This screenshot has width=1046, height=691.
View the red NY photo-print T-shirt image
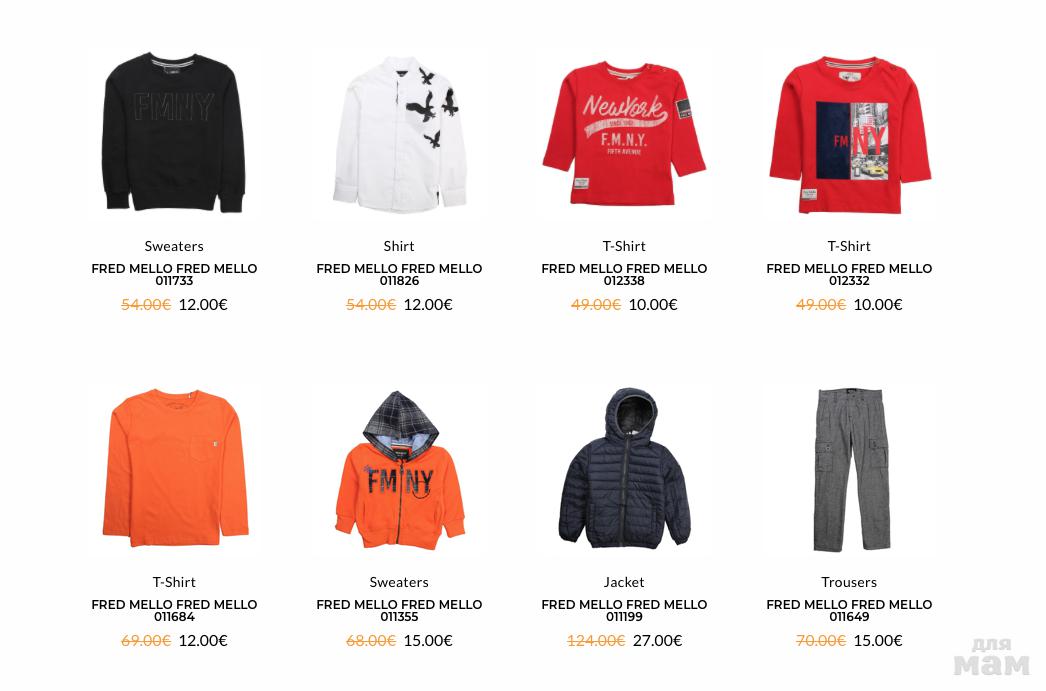click(849, 135)
